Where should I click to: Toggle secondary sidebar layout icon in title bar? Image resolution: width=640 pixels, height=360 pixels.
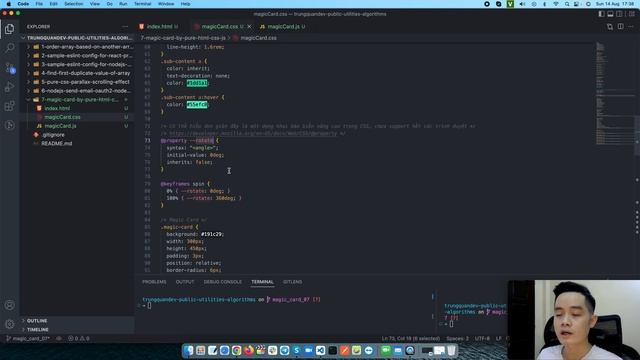[x=620, y=14]
